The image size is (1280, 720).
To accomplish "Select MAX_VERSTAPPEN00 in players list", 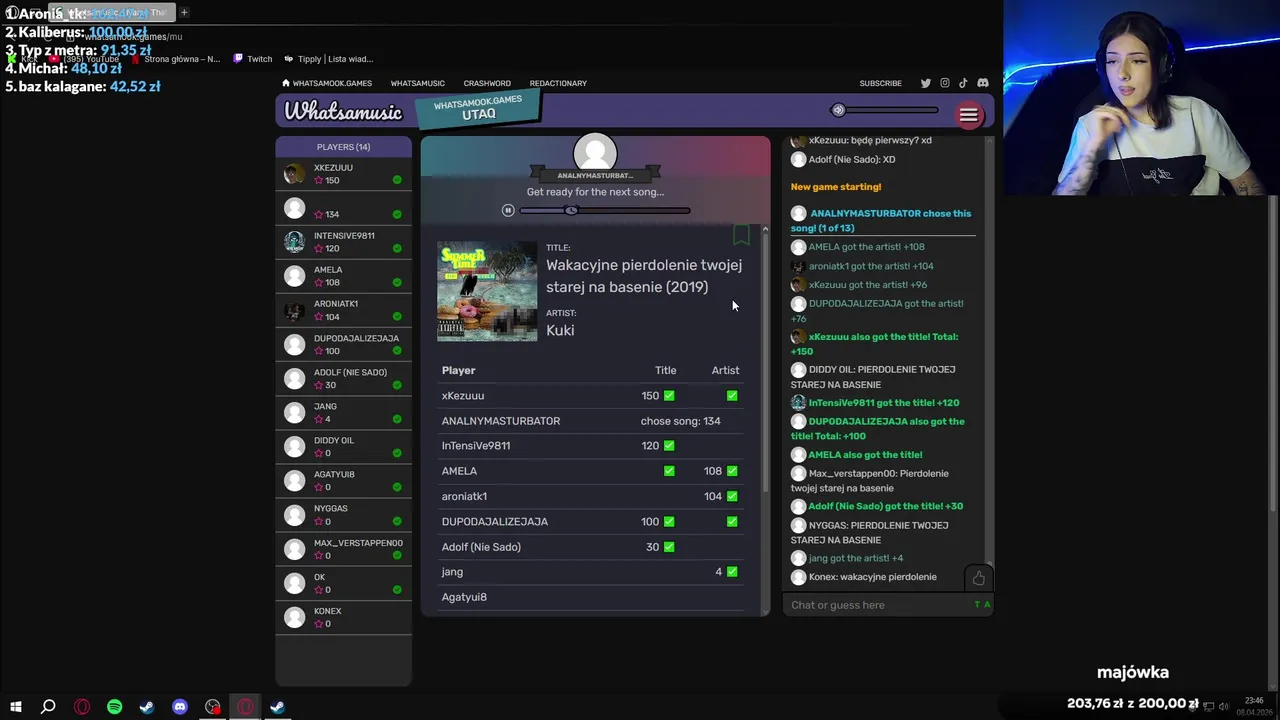I will click(x=343, y=549).
